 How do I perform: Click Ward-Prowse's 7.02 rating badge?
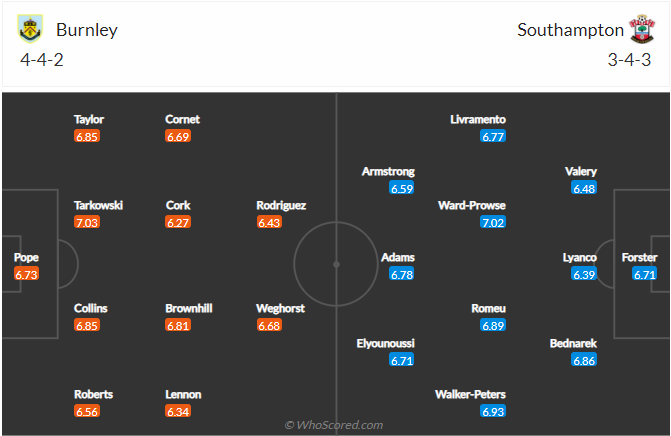coord(493,222)
